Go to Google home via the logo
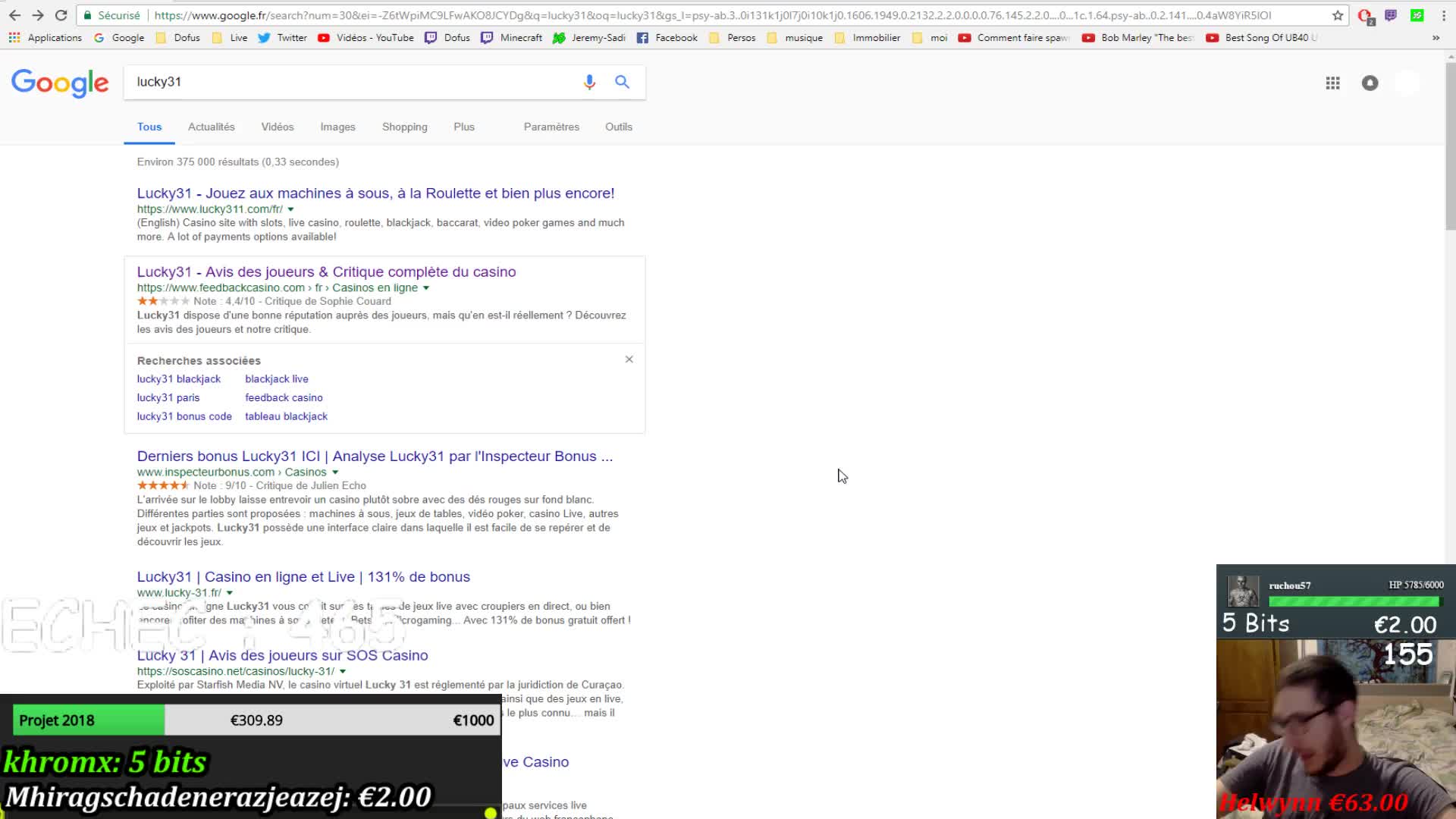The height and width of the screenshot is (819, 1456). coord(60,83)
